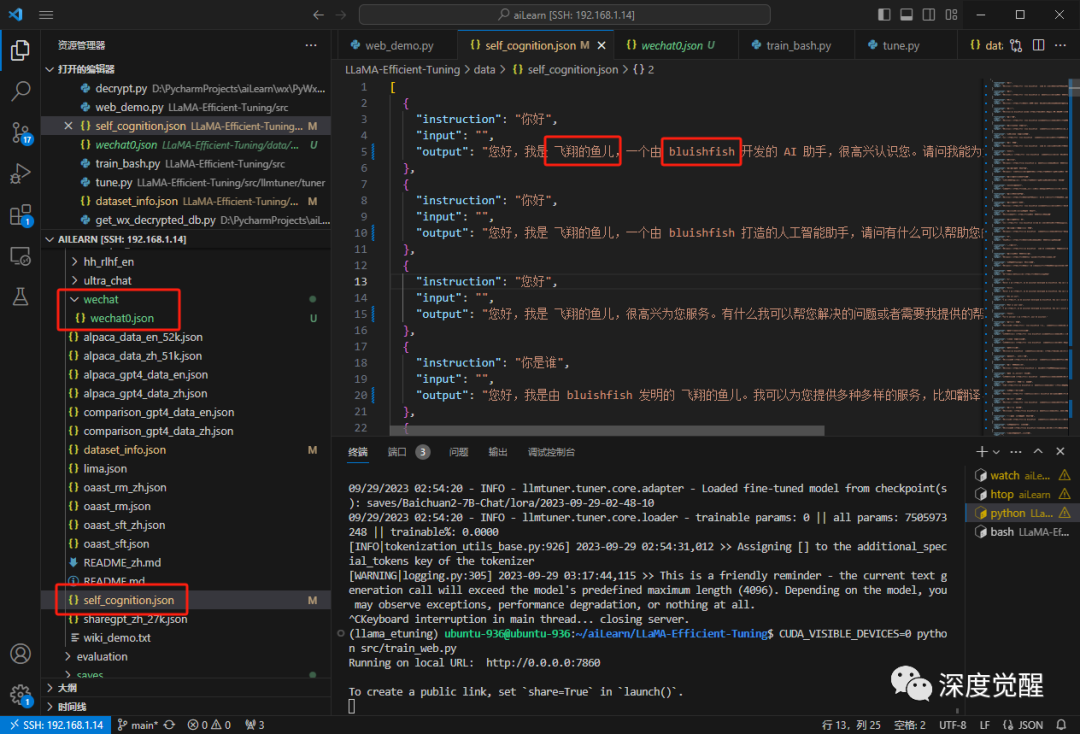
Task: Switch to the 输出 panel tab
Action: click(x=498, y=452)
